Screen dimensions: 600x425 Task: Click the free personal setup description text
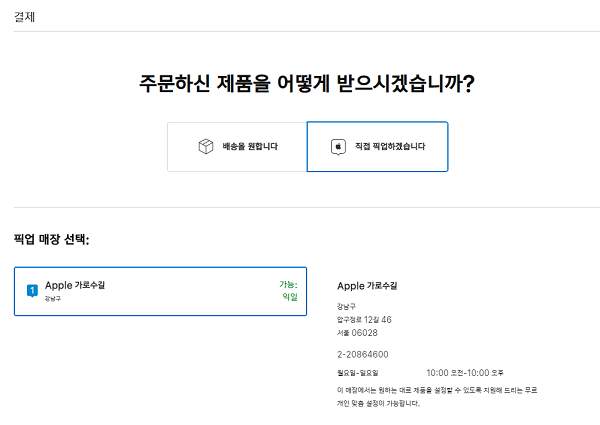[x=437, y=397]
